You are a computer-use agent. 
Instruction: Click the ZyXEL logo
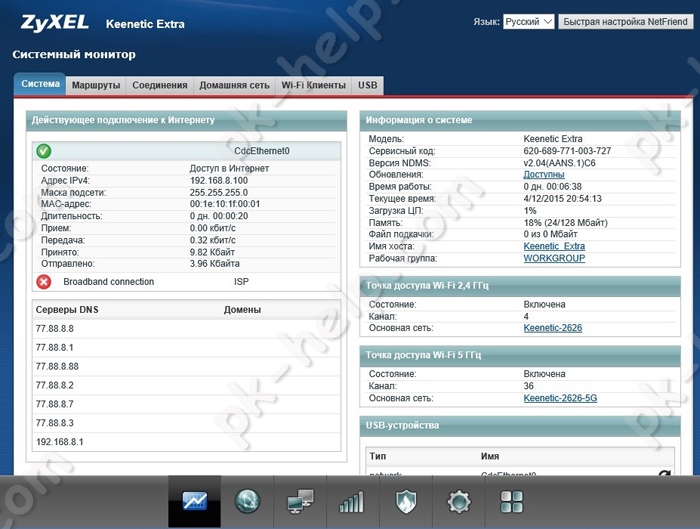point(54,23)
